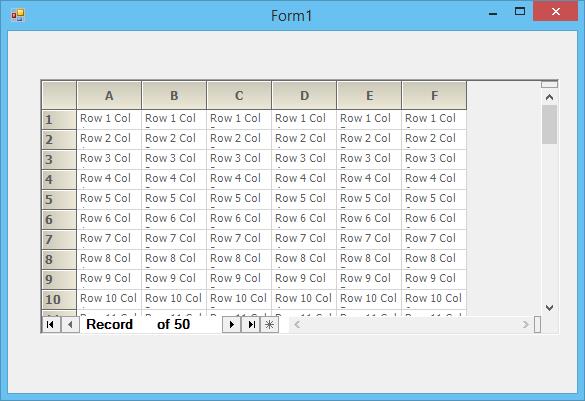Click the vertical split box above scrollbar
This screenshot has width=585, height=401.
(549, 84)
